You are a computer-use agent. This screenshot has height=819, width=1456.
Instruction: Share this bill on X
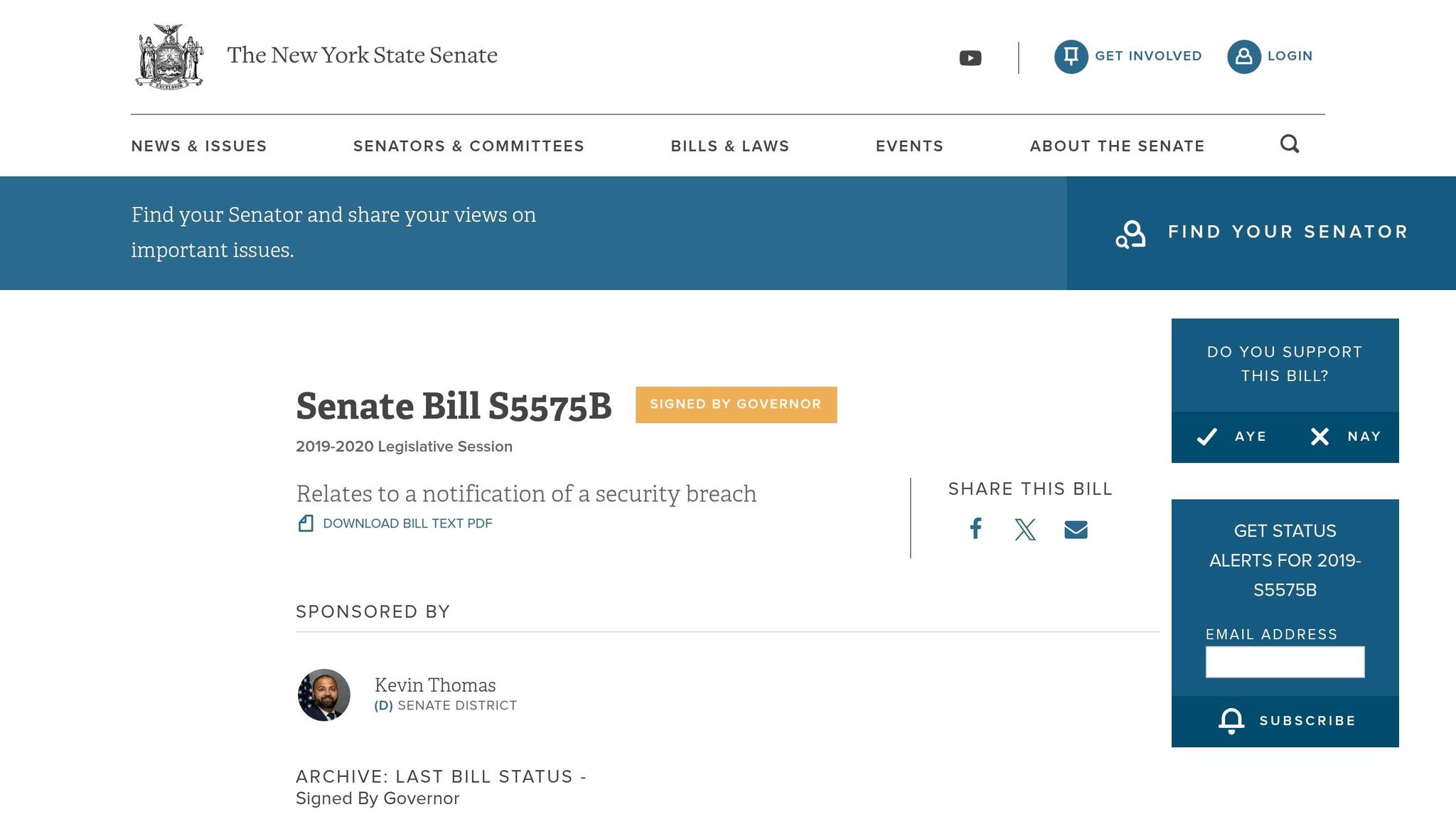[1025, 529]
